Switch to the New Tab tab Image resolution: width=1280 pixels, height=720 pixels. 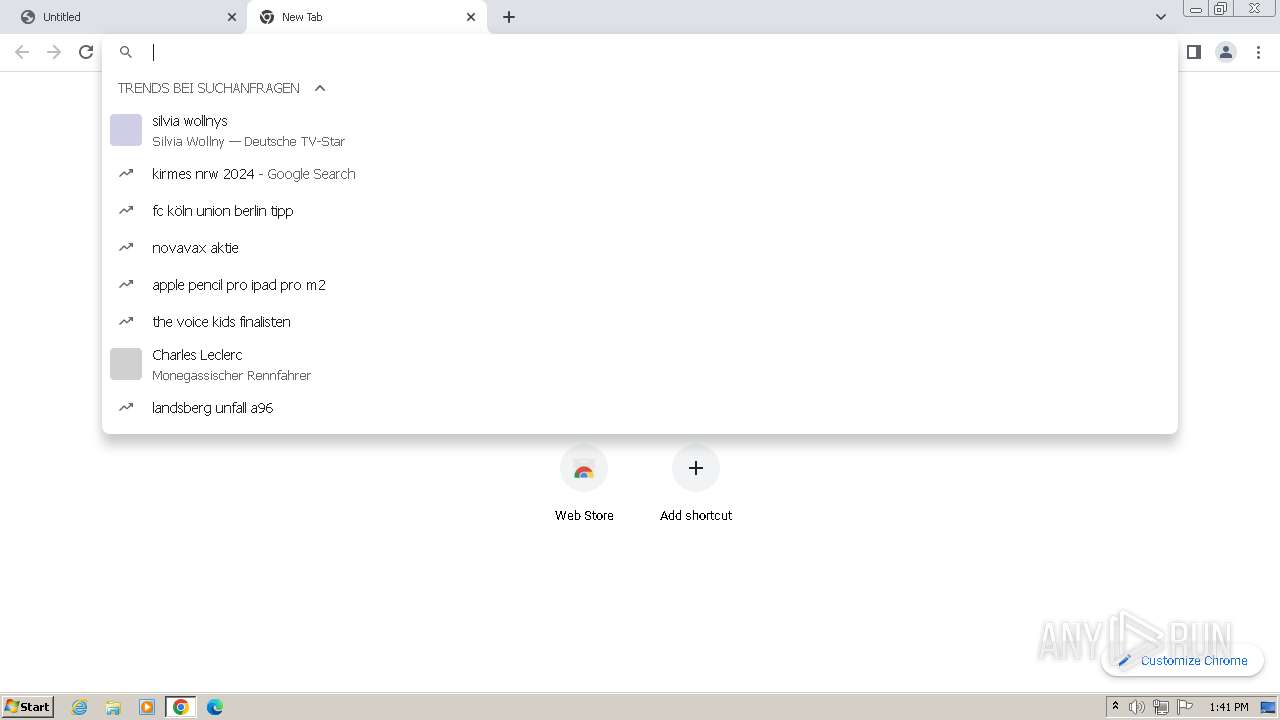366,17
